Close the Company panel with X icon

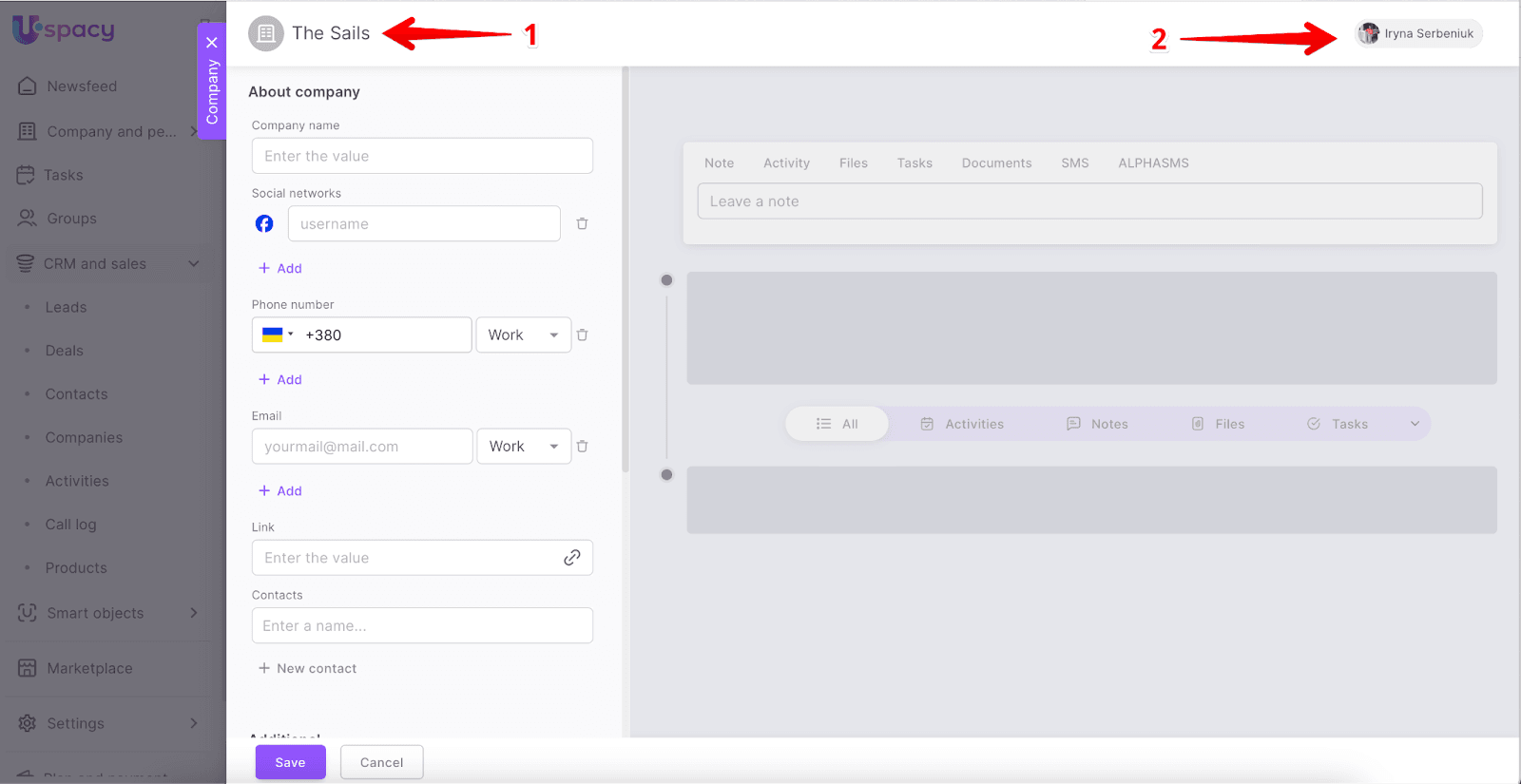[212, 43]
